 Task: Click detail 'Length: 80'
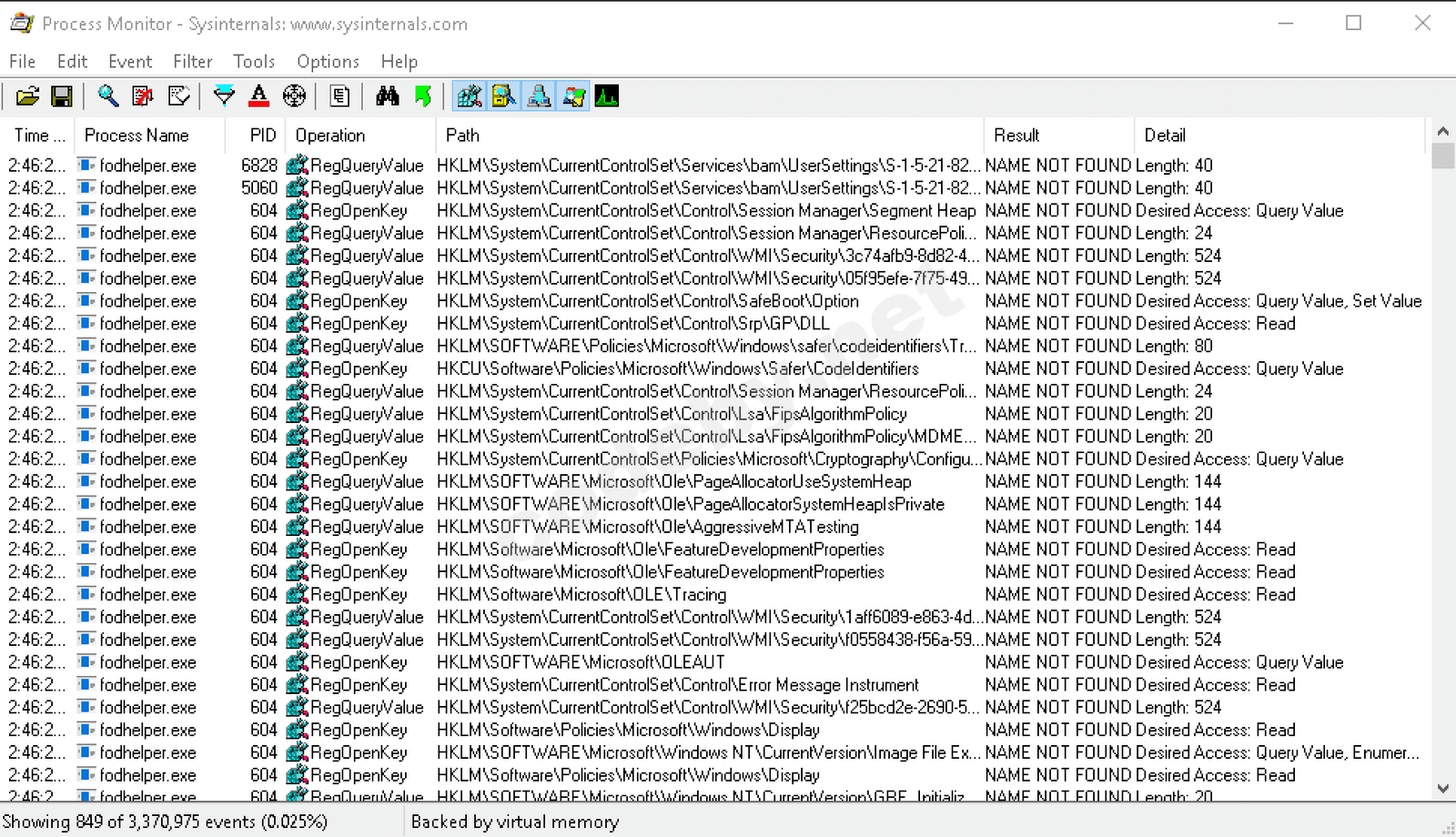[1174, 346]
